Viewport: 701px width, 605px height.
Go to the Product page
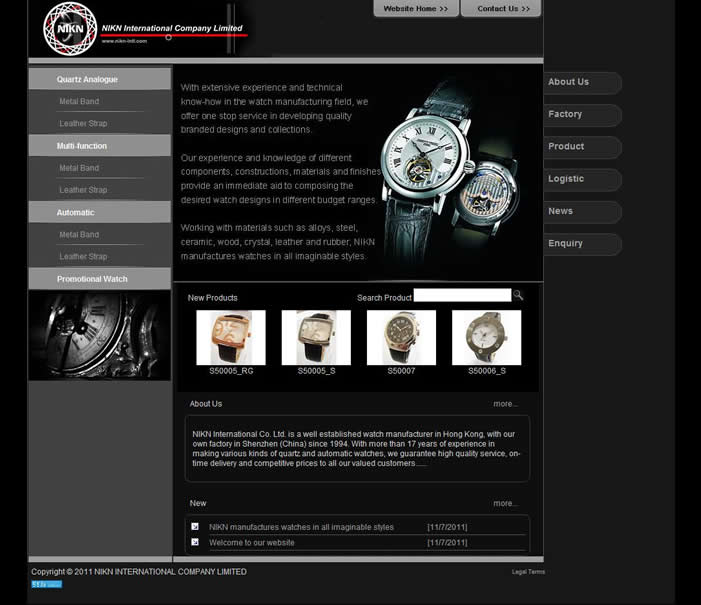pyautogui.click(x=582, y=147)
